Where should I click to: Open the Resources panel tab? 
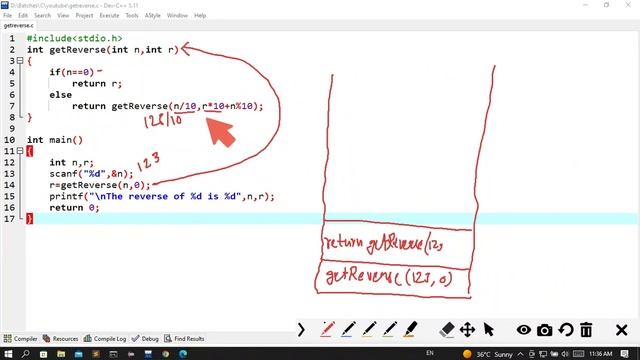click(x=60, y=339)
